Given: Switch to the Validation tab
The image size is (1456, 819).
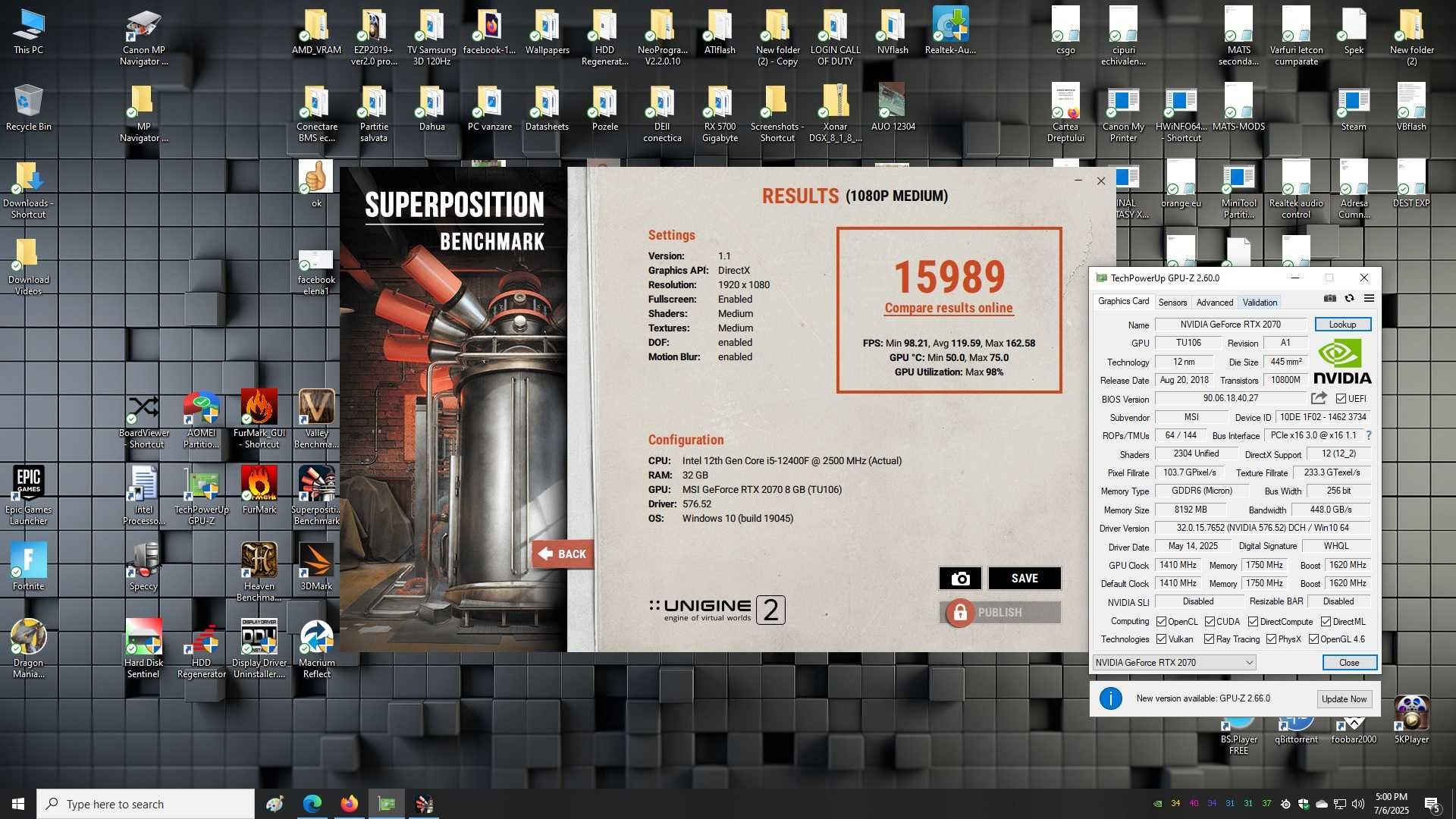Looking at the screenshot, I should [1259, 303].
